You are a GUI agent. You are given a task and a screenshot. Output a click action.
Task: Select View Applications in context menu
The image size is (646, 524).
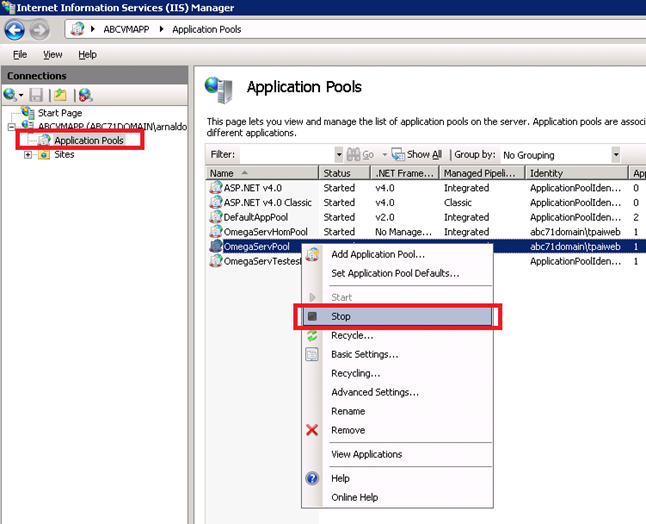click(367, 454)
